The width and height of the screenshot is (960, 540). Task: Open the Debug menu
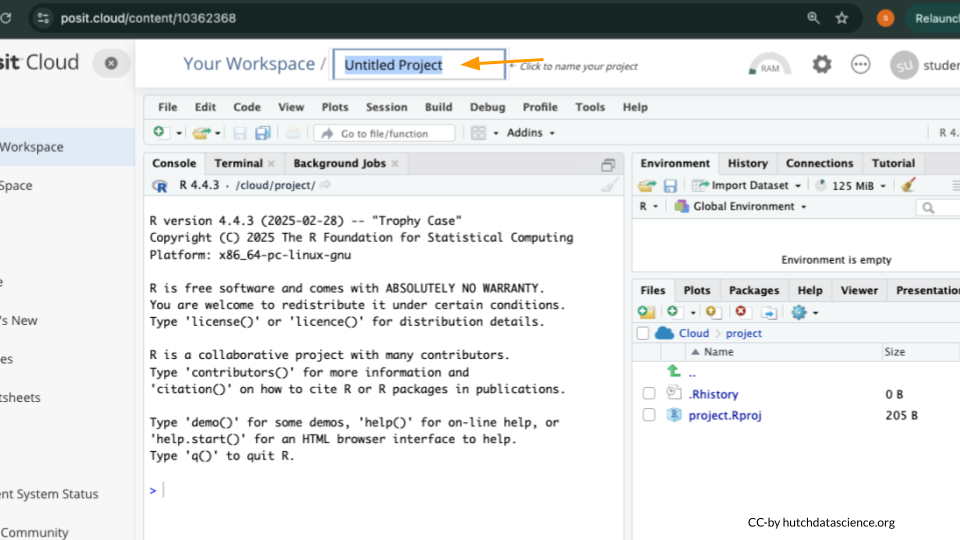[487, 107]
